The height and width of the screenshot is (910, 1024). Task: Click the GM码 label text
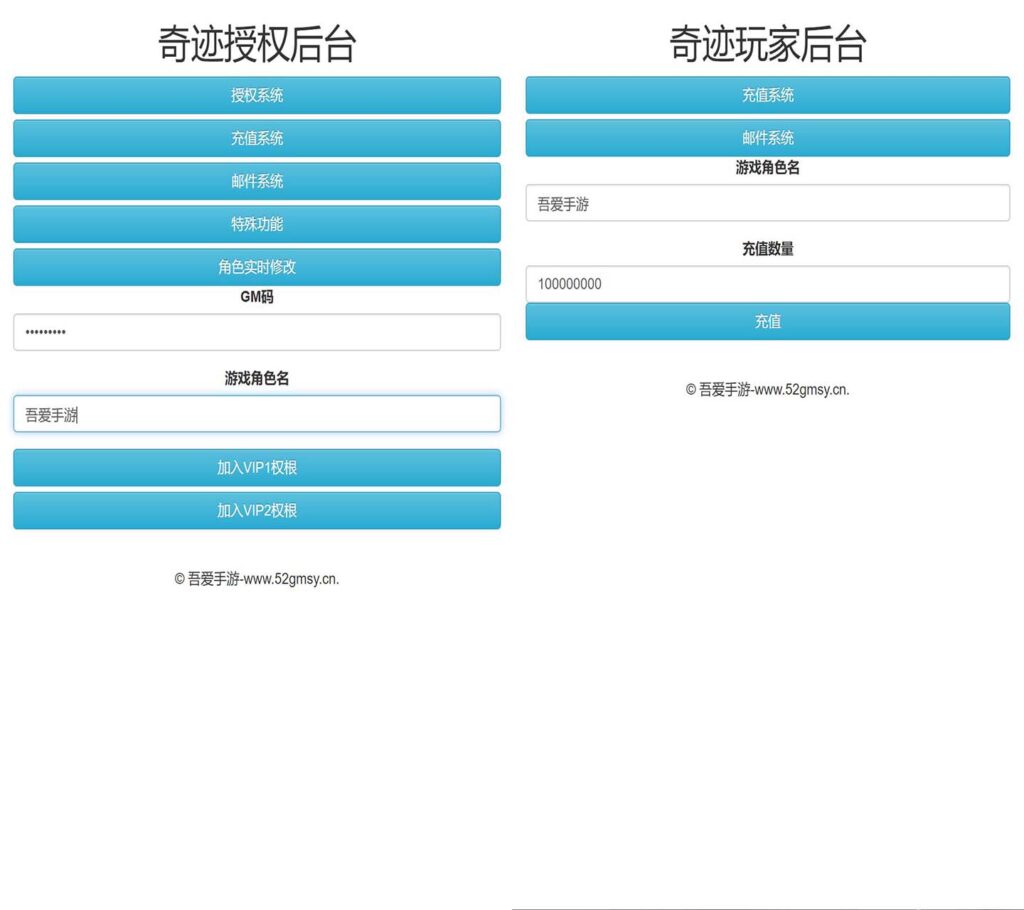[x=255, y=297]
